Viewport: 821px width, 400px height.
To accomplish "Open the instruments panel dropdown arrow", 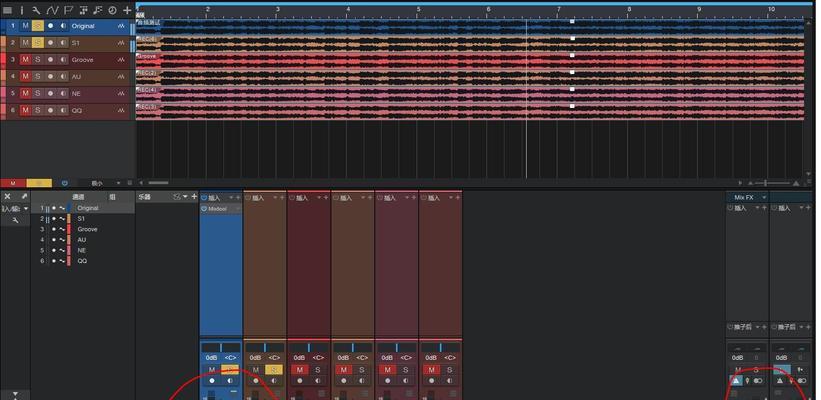I will (185, 197).
